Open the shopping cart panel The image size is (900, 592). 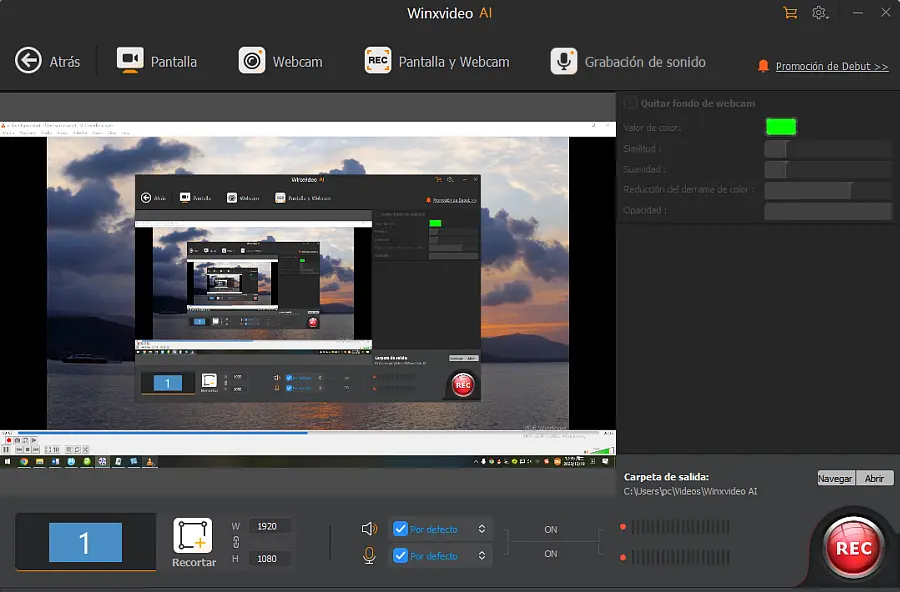click(789, 13)
